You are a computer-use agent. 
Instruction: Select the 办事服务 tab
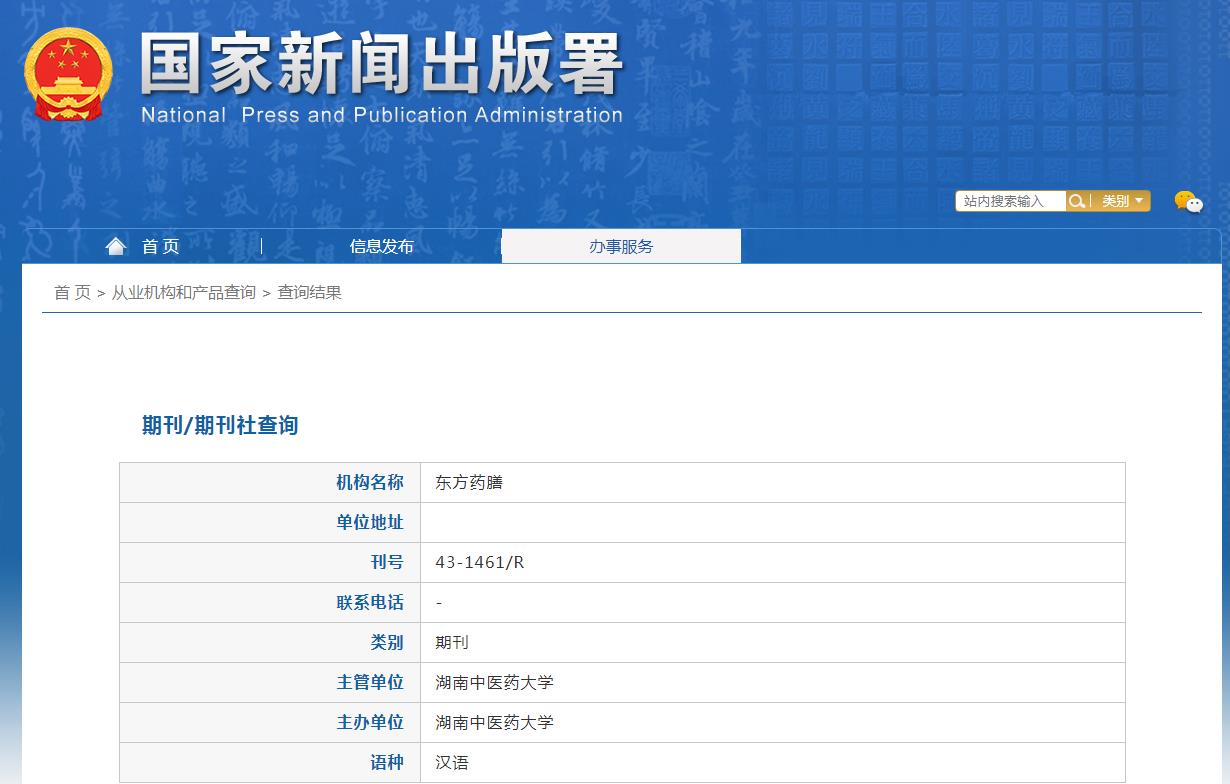point(621,246)
